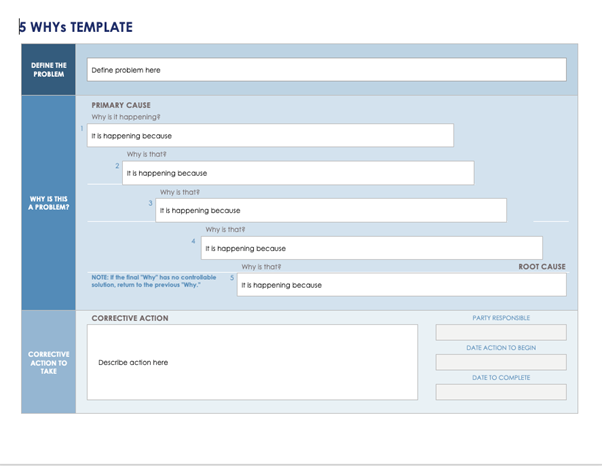Image resolution: width=602 pixels, height=466 pixels.
Task: Click the 'WHY IS THIS A PROBLEM?' sidebar cell
Action: 48,203
